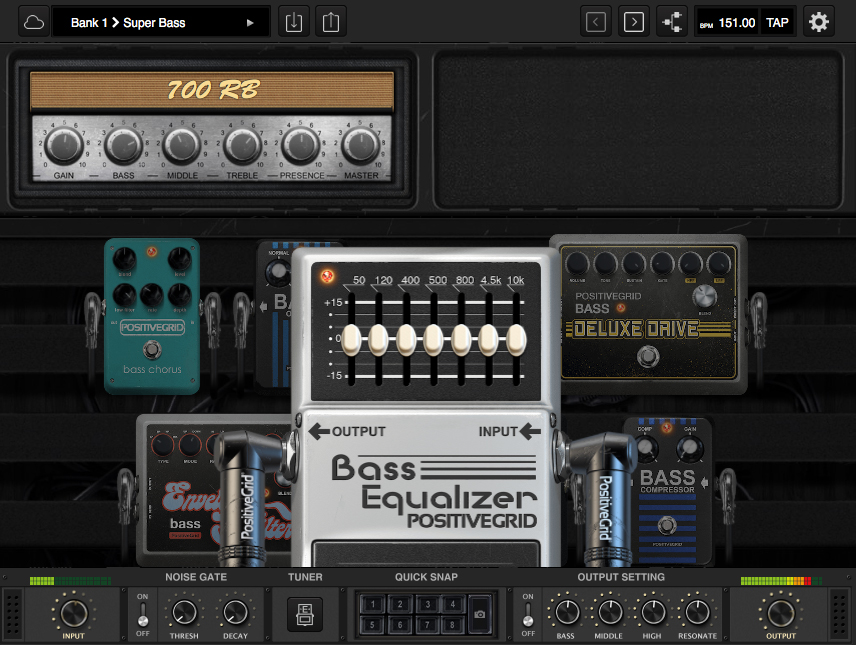Click the upload/share preset icon
Screen dimensions: 856x645
coord(330,21)
